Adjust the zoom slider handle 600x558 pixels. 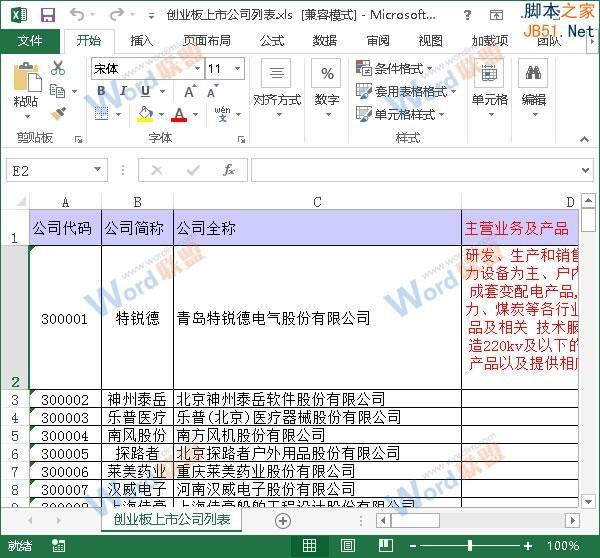[x=470, y=546]
